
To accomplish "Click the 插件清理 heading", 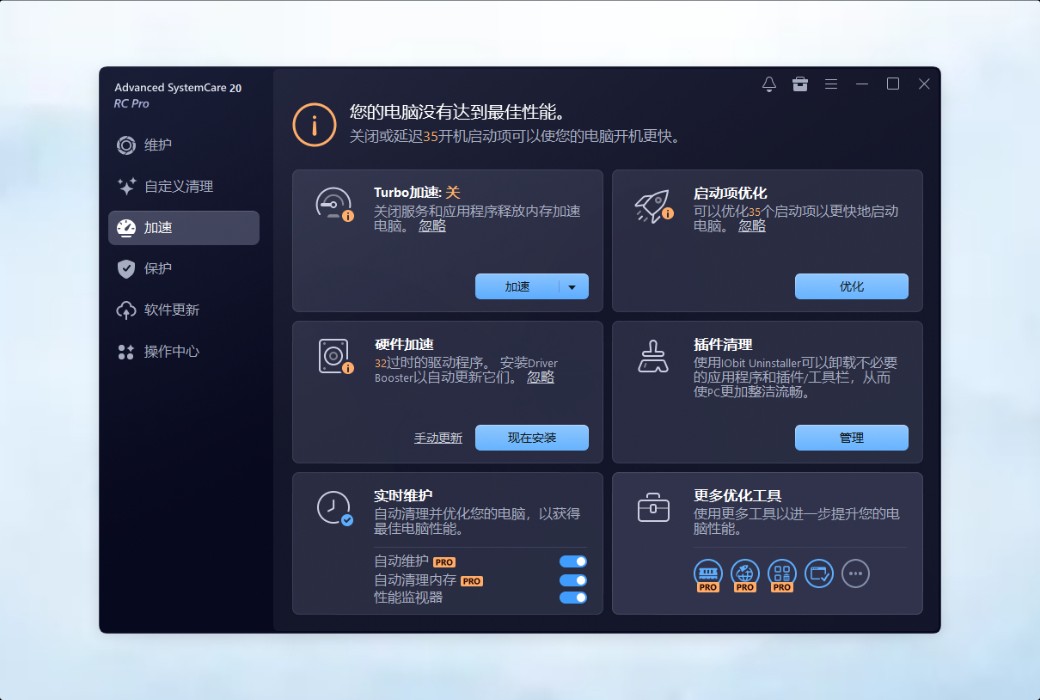I will click(x=723, y=344).
